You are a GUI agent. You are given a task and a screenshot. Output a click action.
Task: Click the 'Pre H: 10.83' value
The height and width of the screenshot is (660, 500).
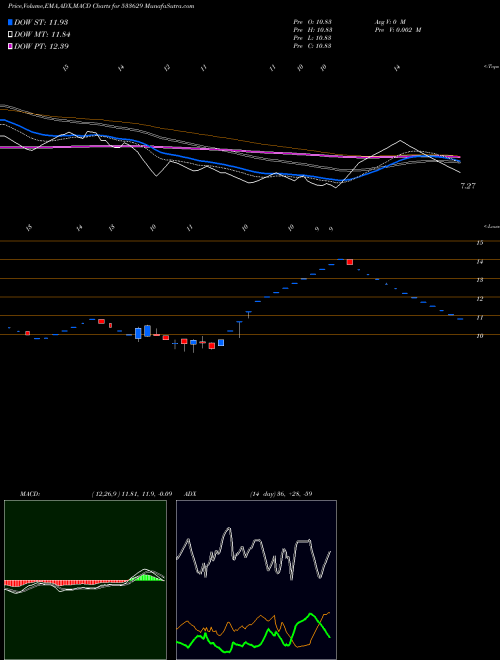(313, 30)
